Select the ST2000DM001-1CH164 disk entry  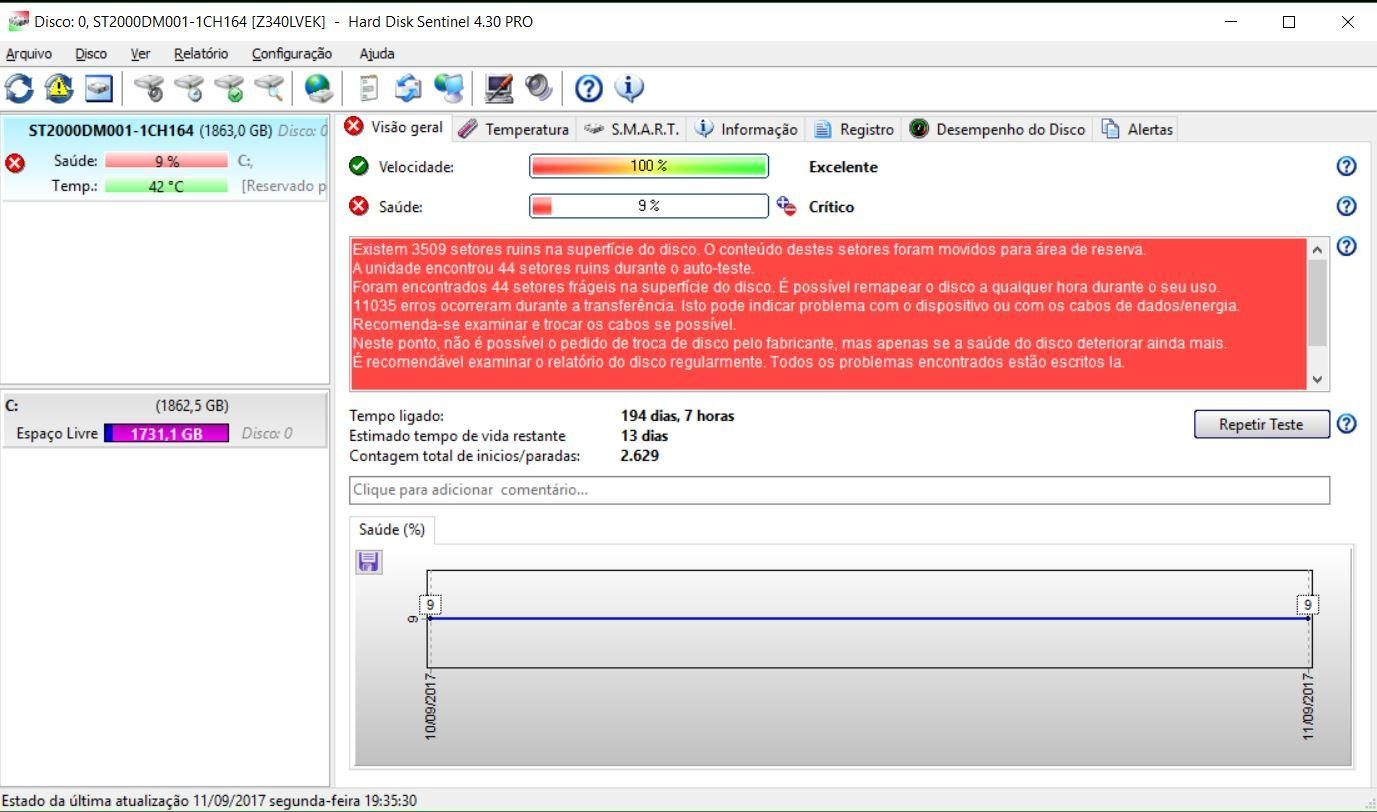tap(165, 158)
